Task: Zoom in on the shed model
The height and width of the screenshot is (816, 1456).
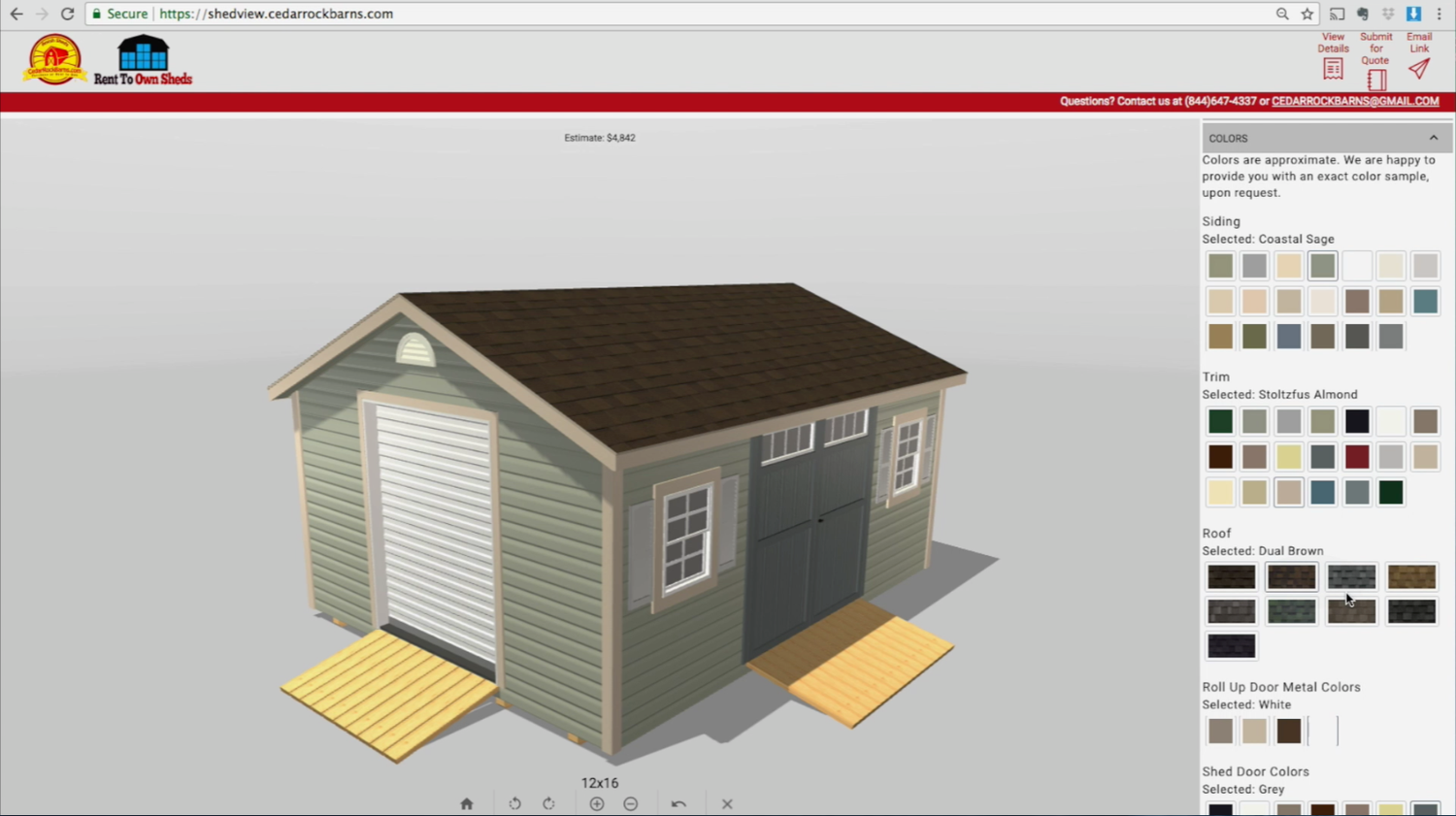Action: pos(597,803)
